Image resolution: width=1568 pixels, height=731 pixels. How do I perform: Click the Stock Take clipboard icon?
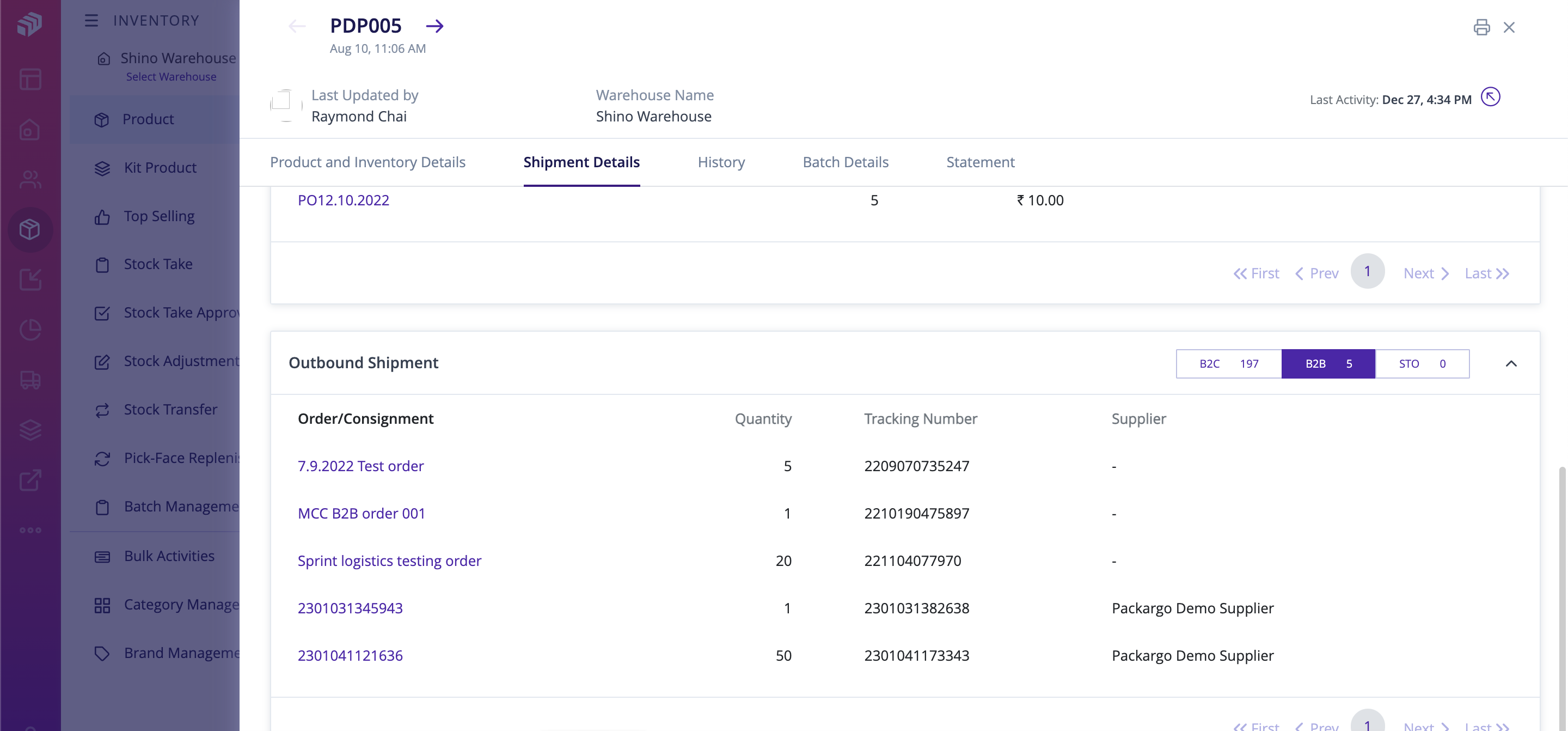[x=102, y=265]
